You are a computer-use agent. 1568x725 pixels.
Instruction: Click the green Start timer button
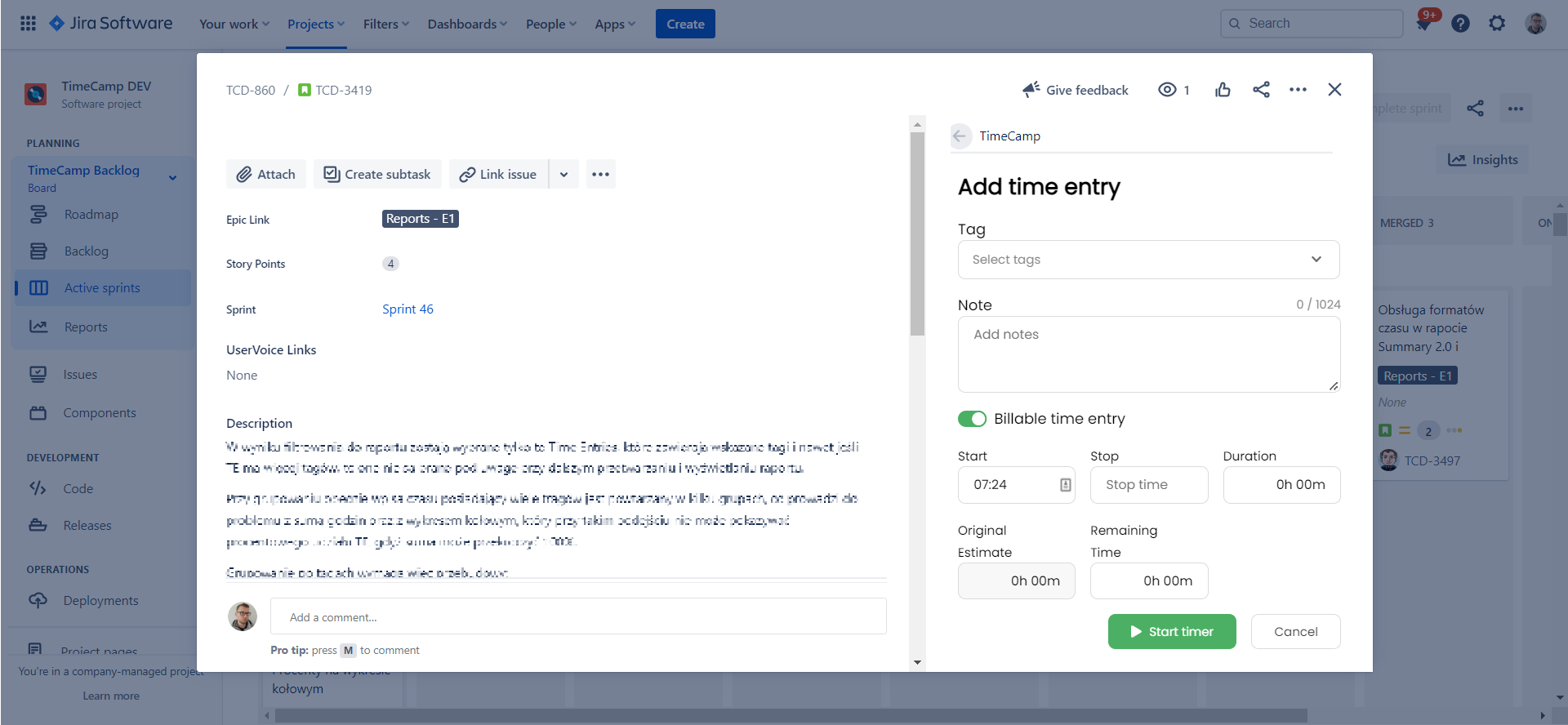click(1172, 632)
